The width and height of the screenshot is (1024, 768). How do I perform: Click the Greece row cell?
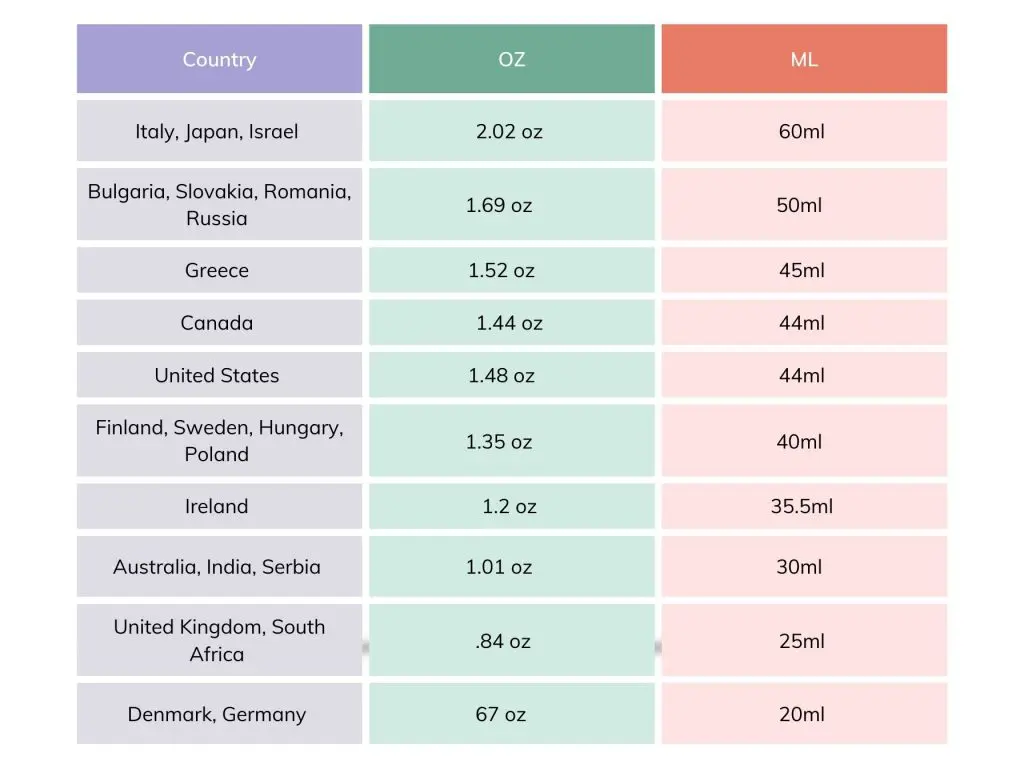click(217, 270)
